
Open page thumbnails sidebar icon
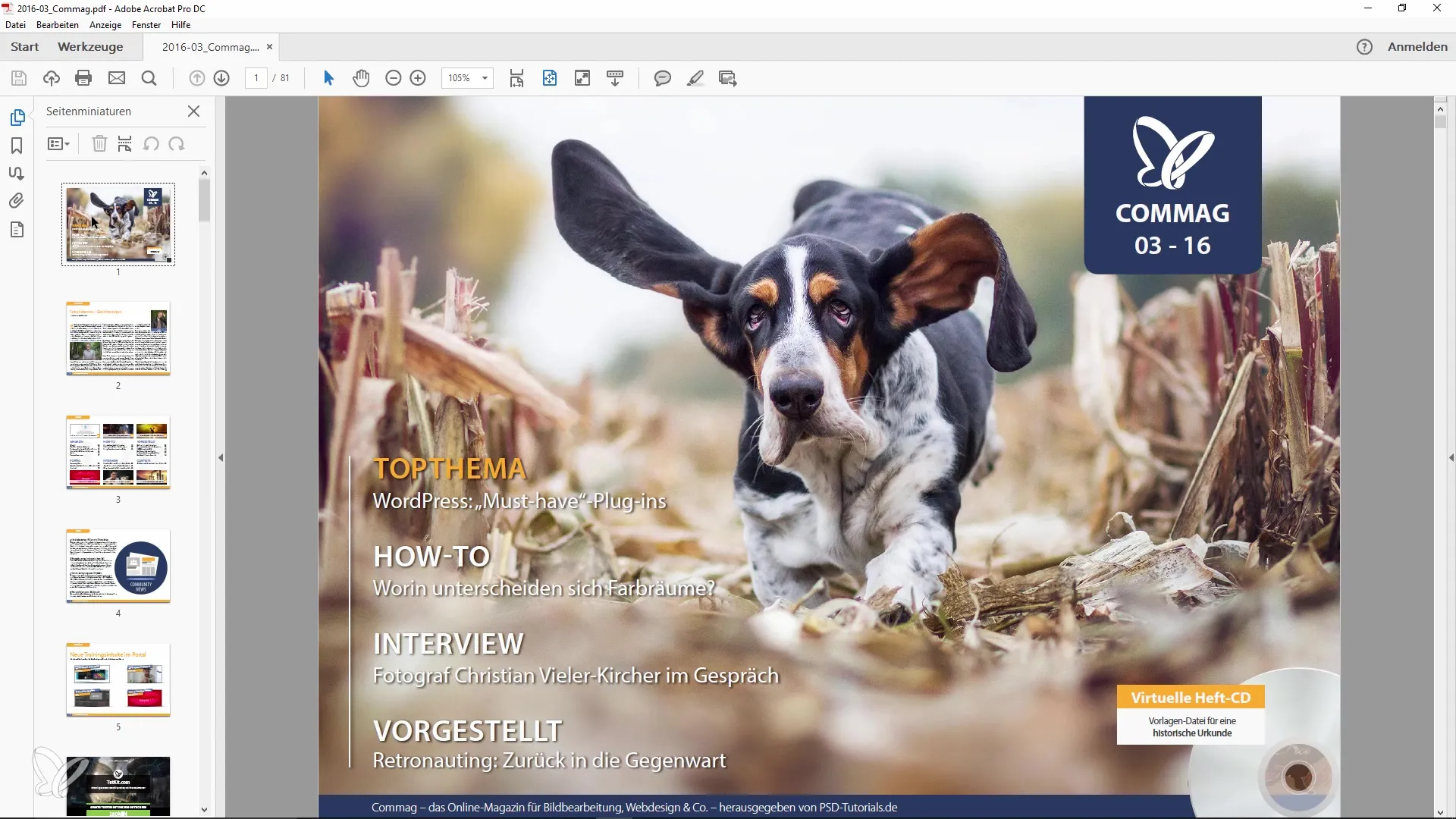[x=17, y=118]
